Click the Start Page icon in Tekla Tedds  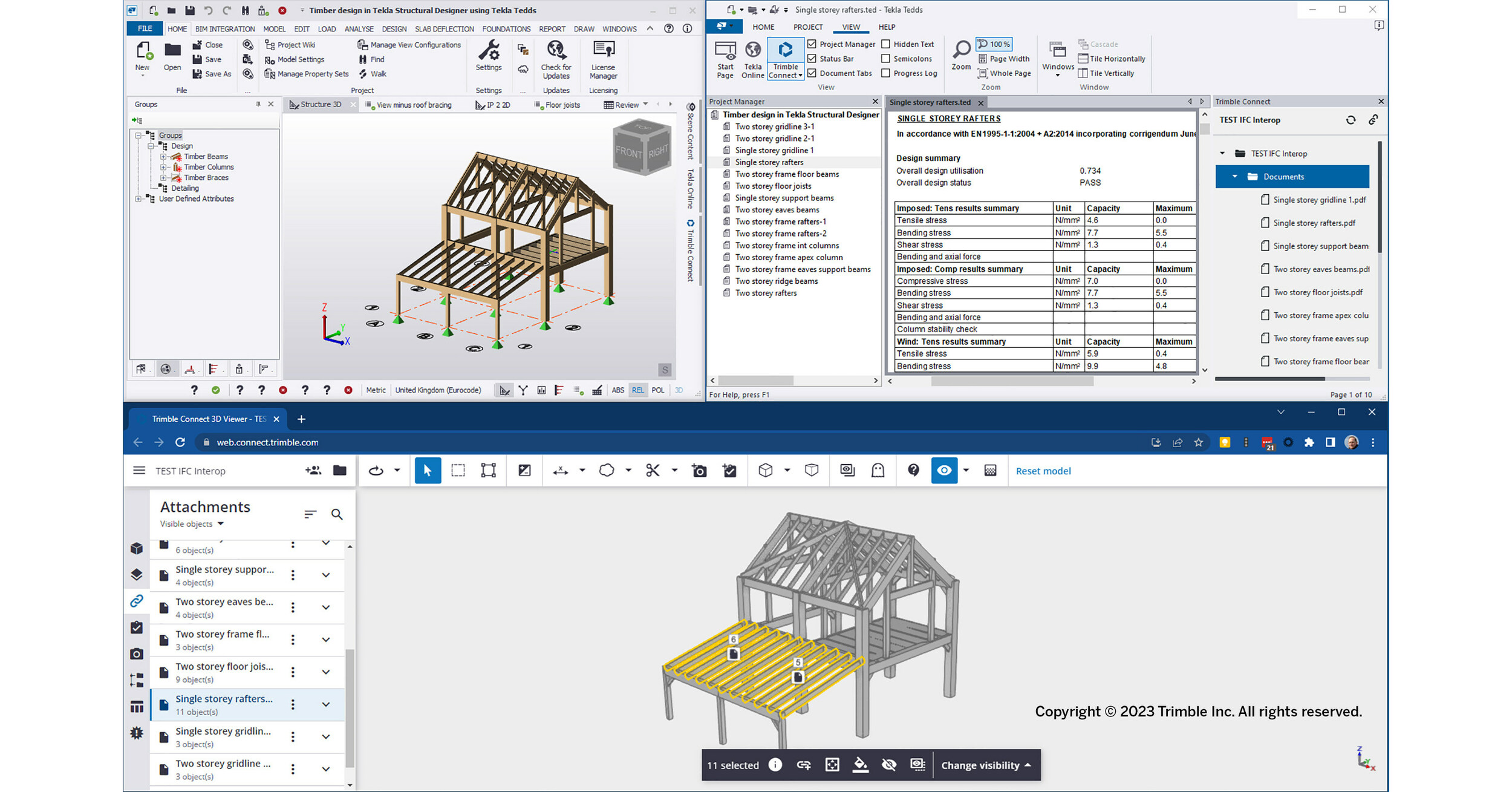click(725, 50)
